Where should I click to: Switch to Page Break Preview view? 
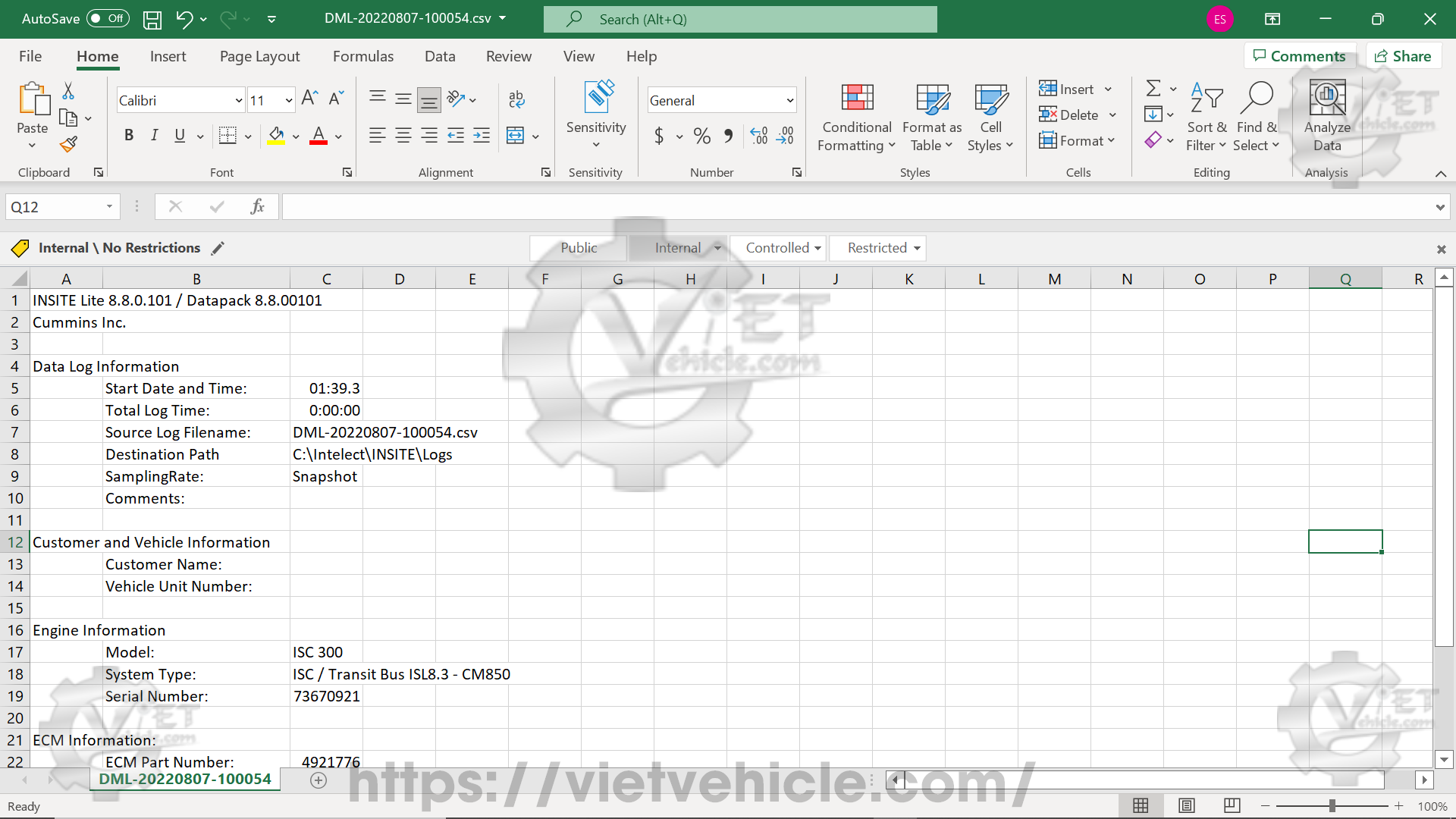coord(1232,805)
